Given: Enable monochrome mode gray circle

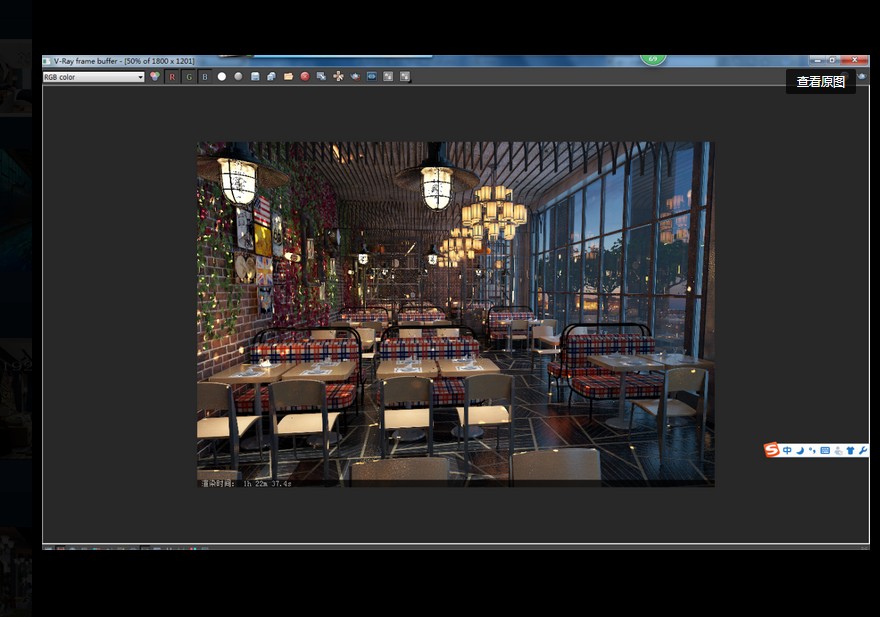Looking at the screenshot, I should [x=238, y=77].
